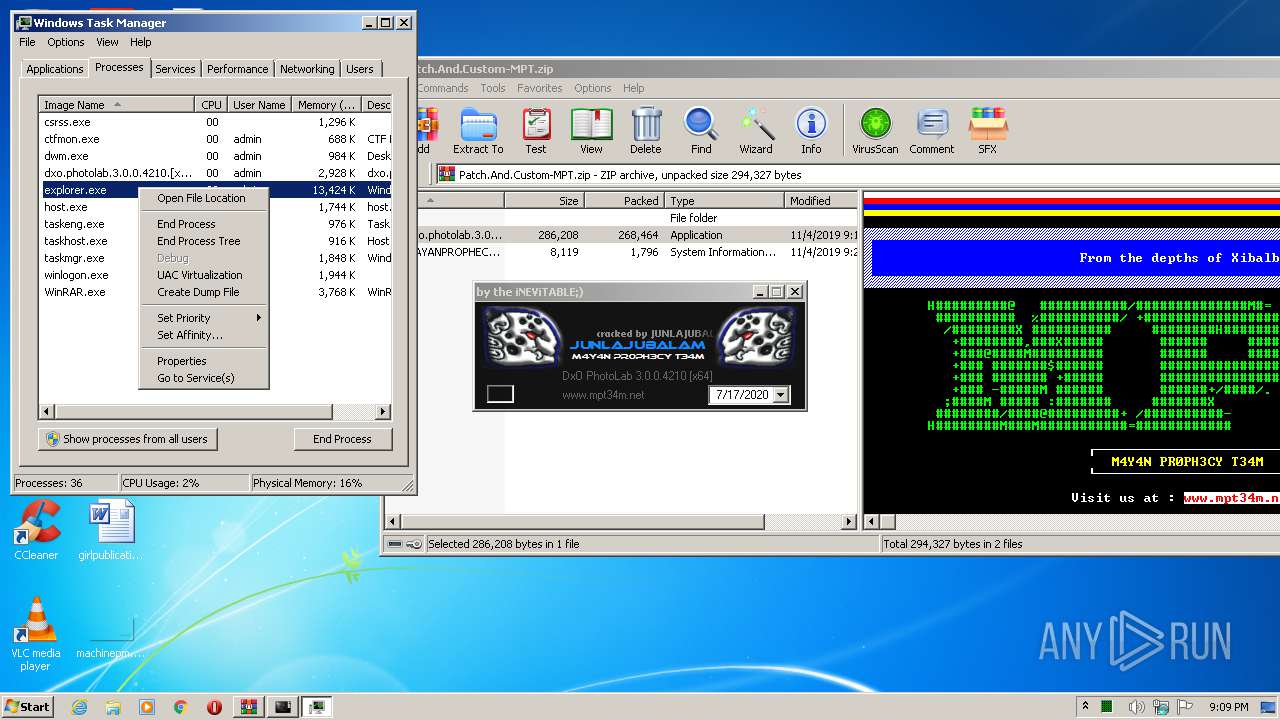The height and width of the screenshot is (720, 1280).
Task: Choose Open File Location in context menu
Action: click(204, 198)
